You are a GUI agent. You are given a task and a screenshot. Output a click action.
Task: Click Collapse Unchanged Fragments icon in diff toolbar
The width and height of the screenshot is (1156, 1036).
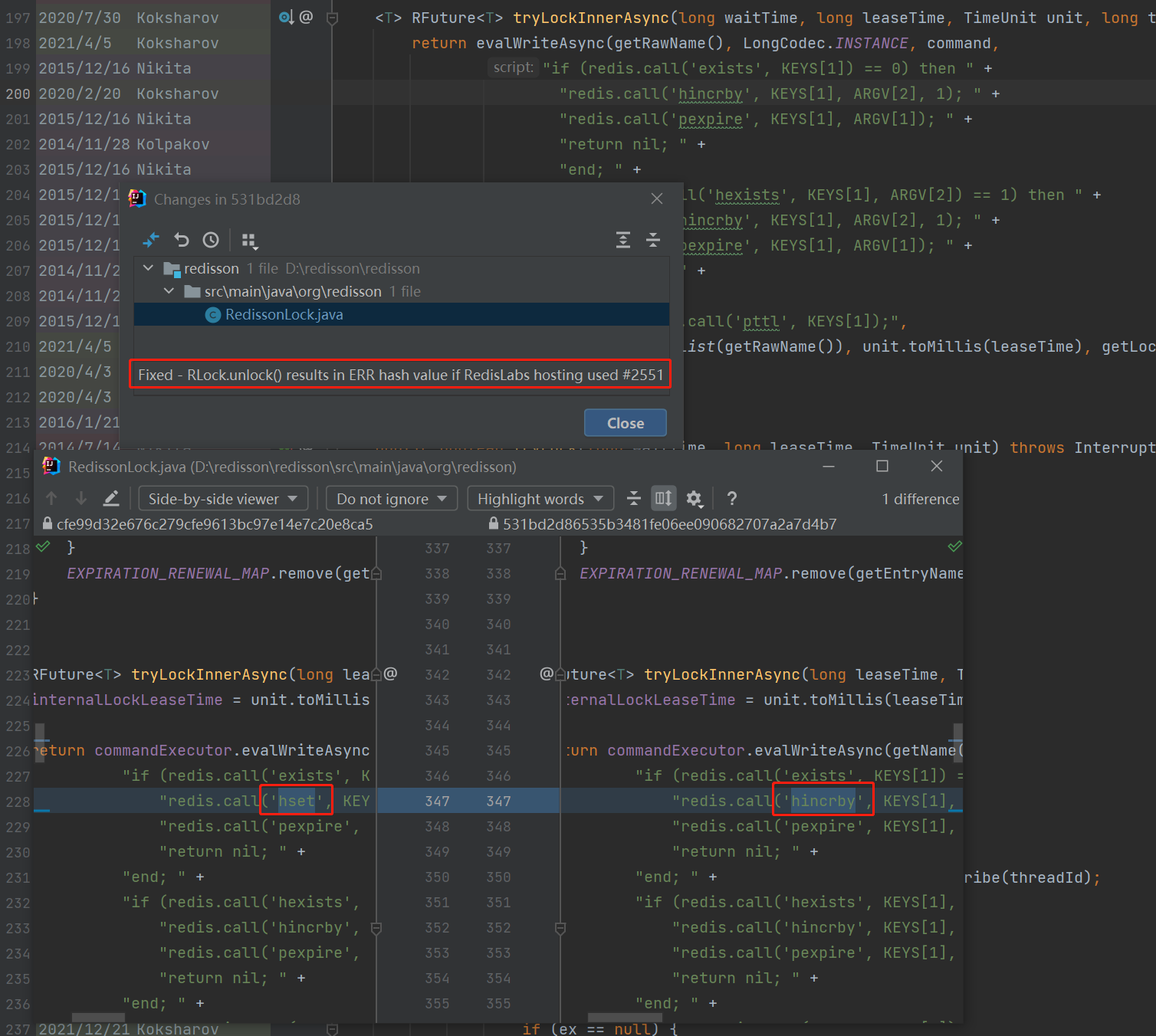(x=634, y=499)
